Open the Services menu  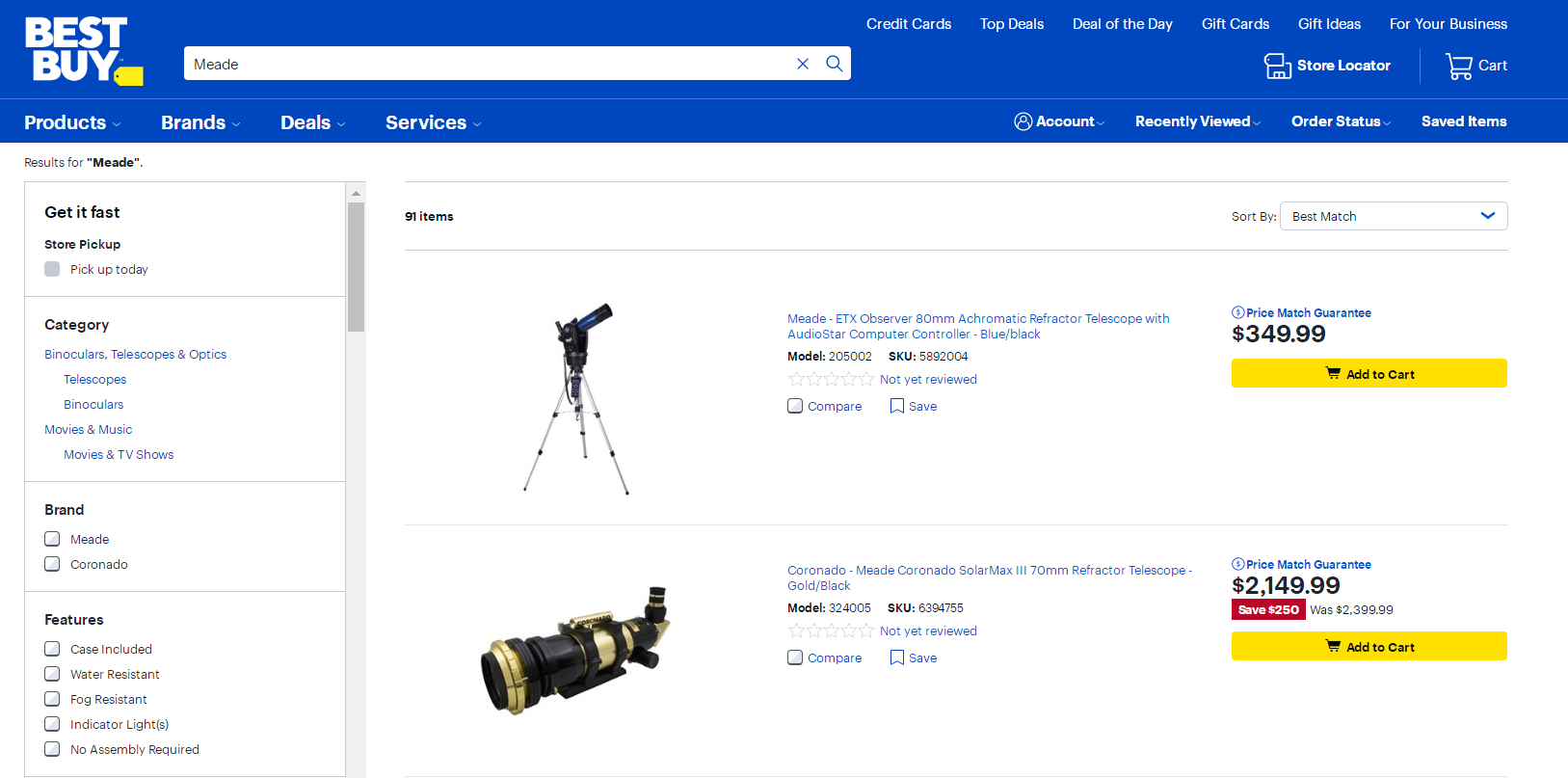click(x=433, y=122)
